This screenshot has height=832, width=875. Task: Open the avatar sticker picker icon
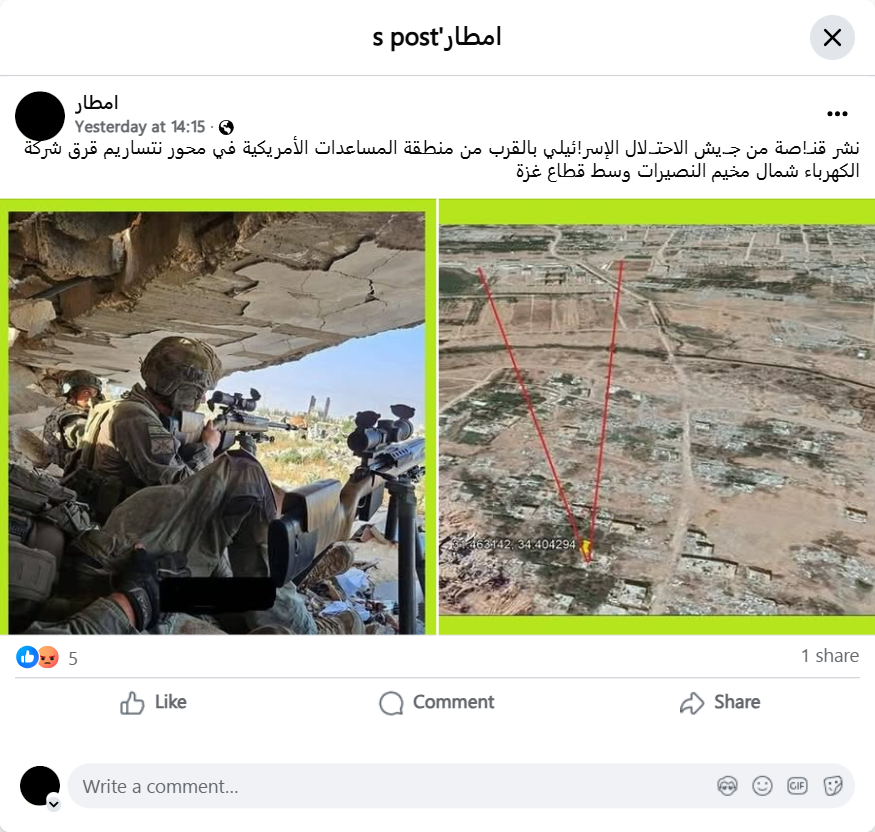pyautogui.click(x=727, y=786)
